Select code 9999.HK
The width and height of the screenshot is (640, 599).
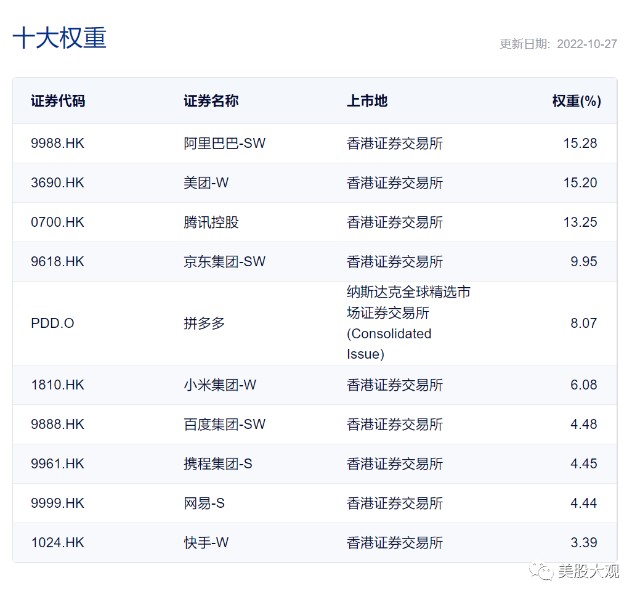coord(58,503)
